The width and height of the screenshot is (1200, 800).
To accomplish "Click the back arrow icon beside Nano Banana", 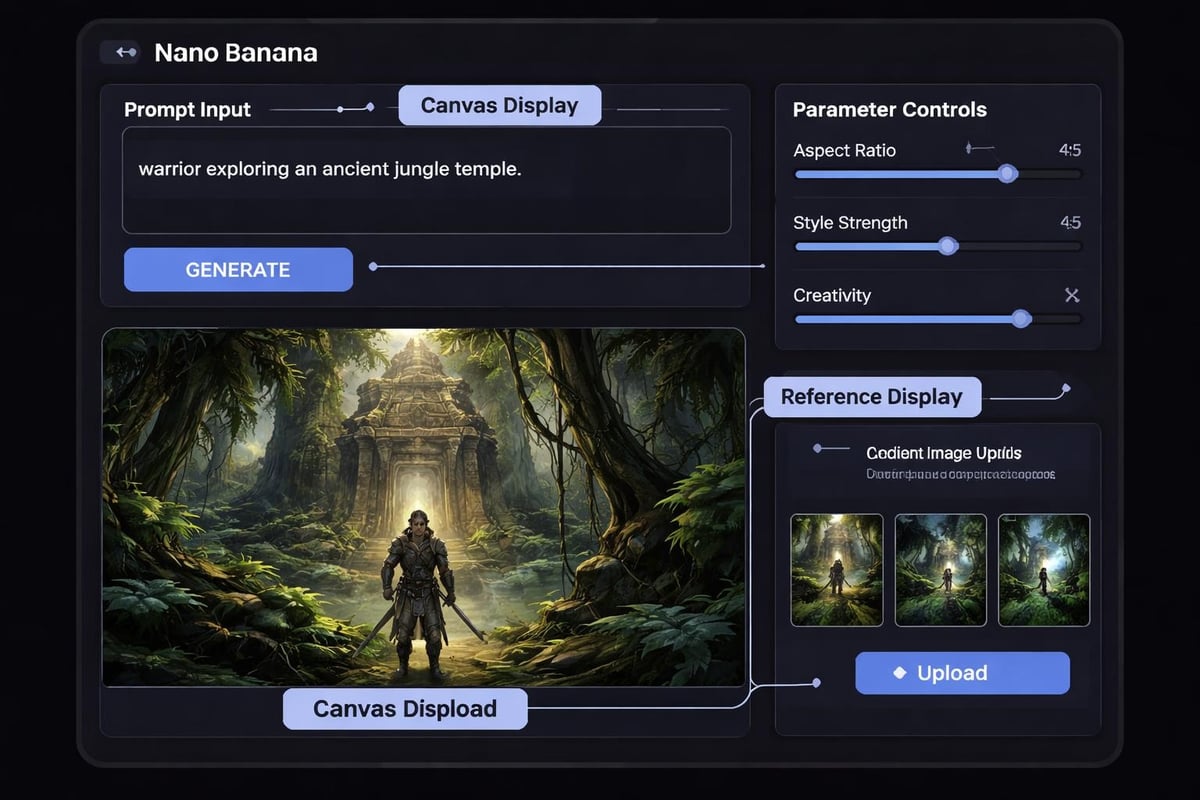I will 122,51.
